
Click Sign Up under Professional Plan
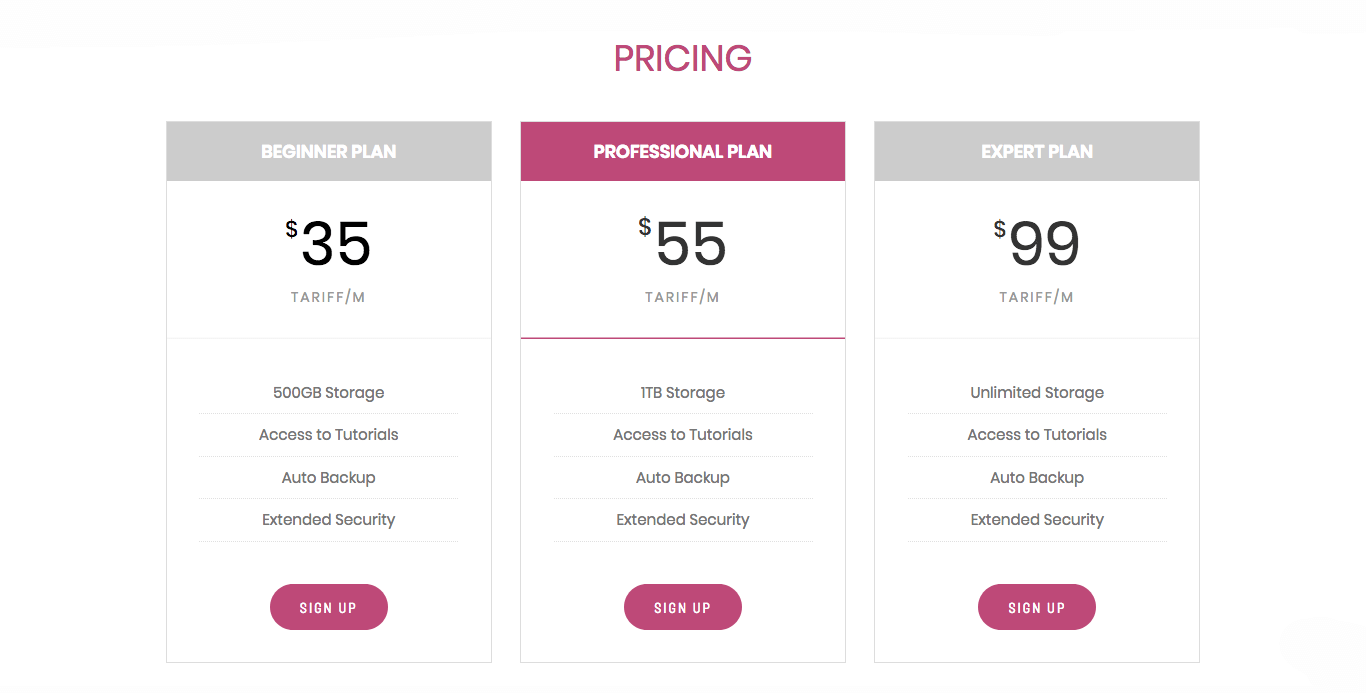tap(682, 607)
